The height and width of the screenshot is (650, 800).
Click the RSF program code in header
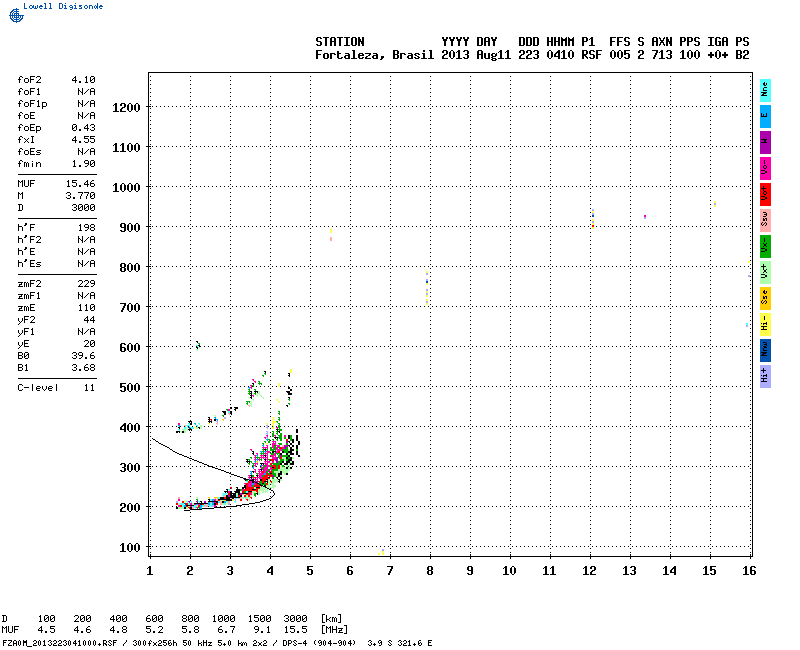point(591,55)
